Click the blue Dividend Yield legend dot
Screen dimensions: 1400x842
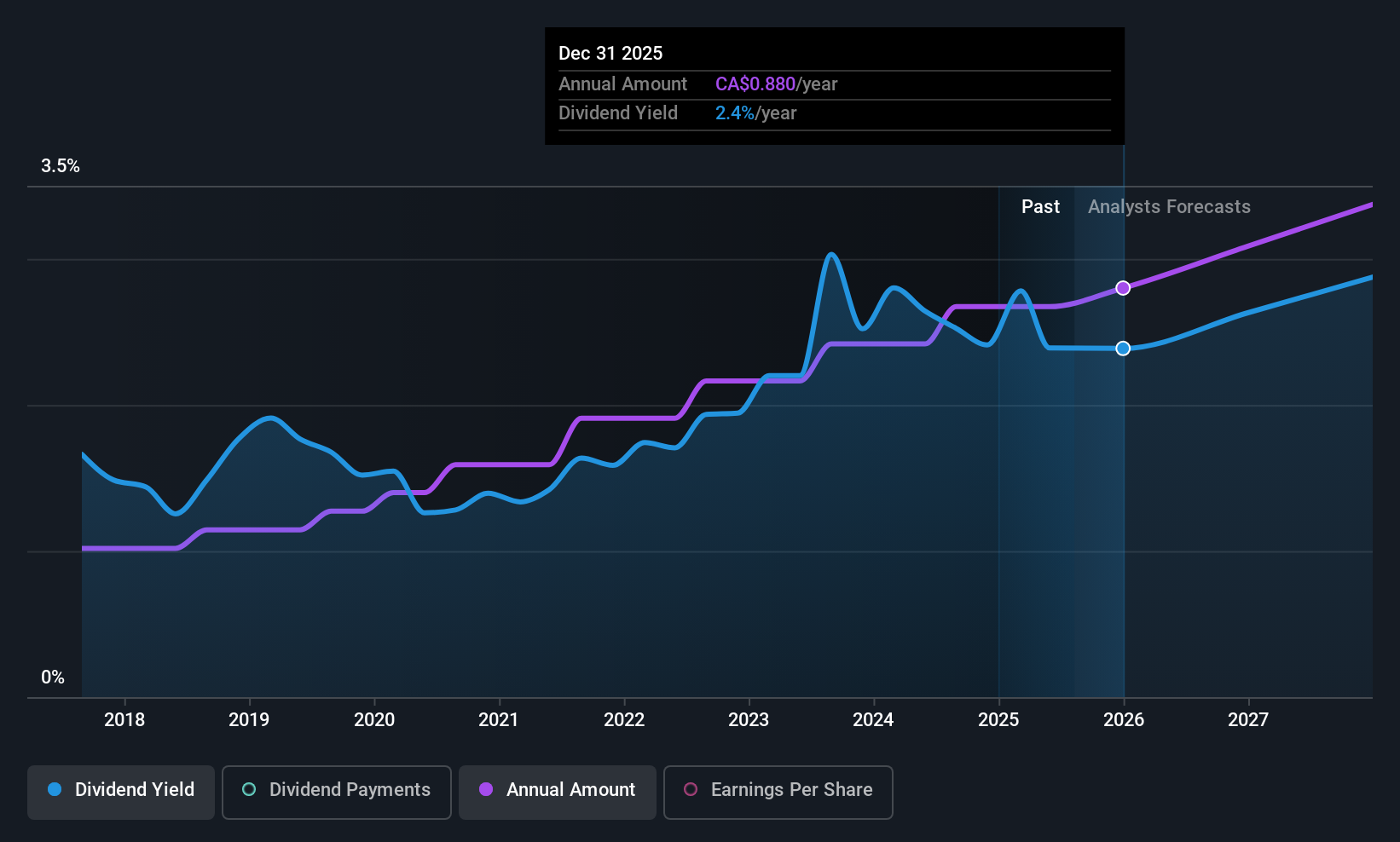pos(54,790)
